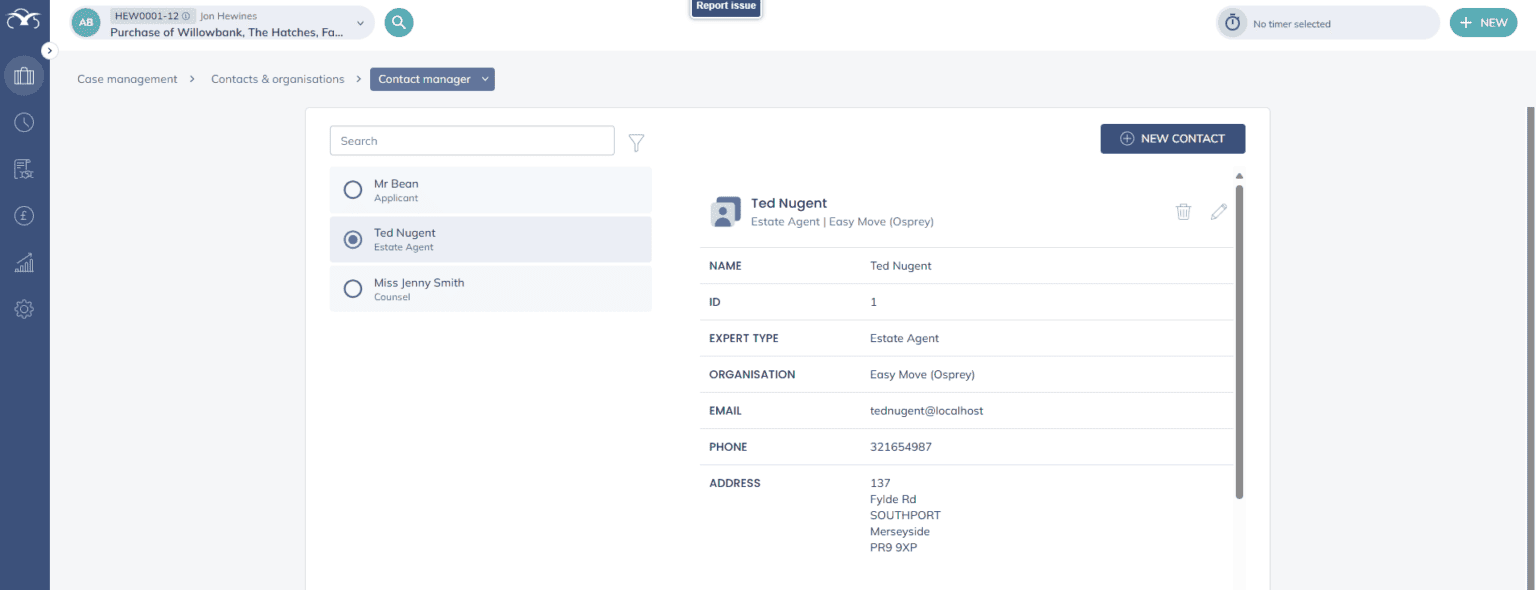Screen dimensions: 1536x590
Task: Click the teal magnifier search button
Action: point(399,22)
